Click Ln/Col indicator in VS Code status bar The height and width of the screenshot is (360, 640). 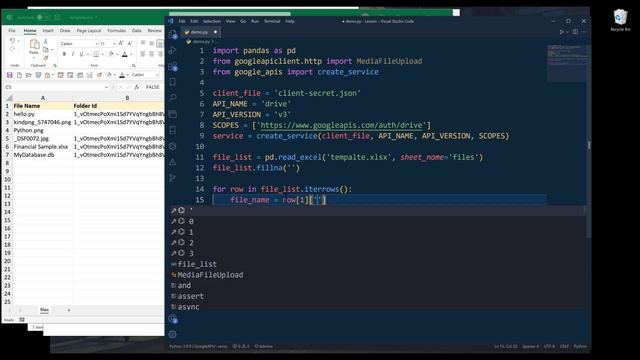coord(505,346)
